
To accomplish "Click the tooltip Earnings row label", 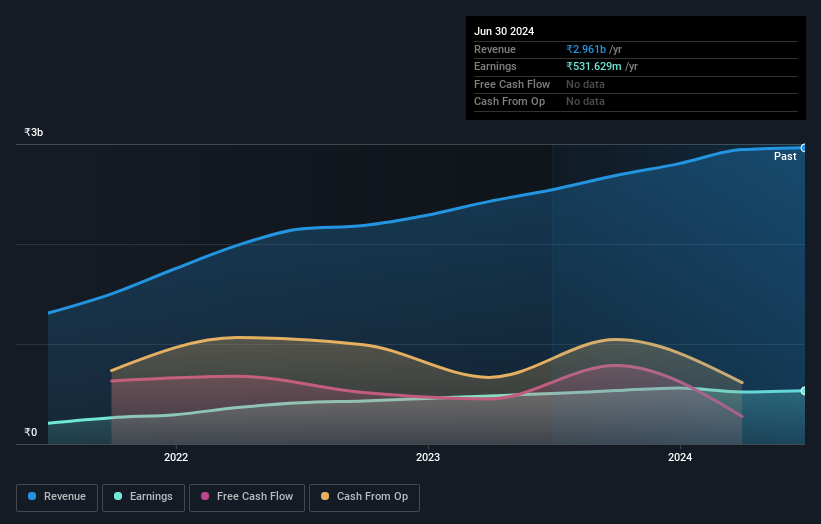I will pos(495,66).
